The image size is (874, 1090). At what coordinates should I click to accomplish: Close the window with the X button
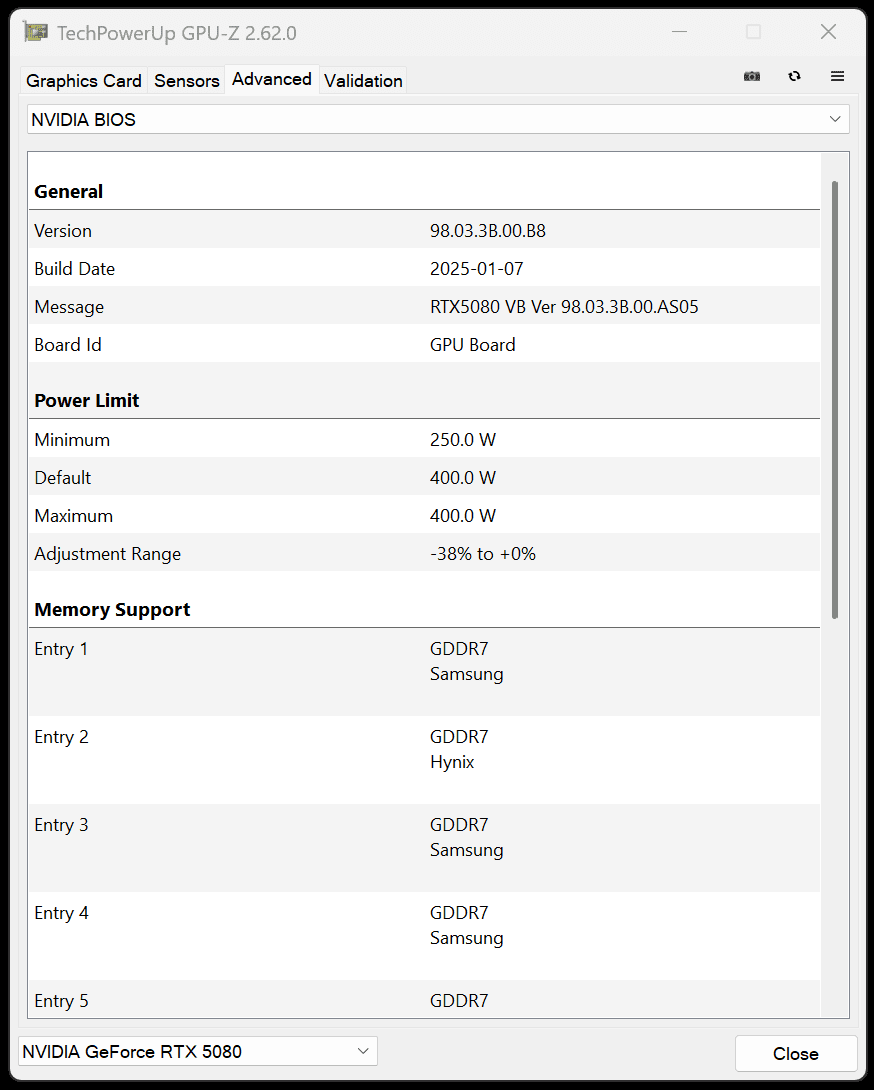click(x=828, y=32)
